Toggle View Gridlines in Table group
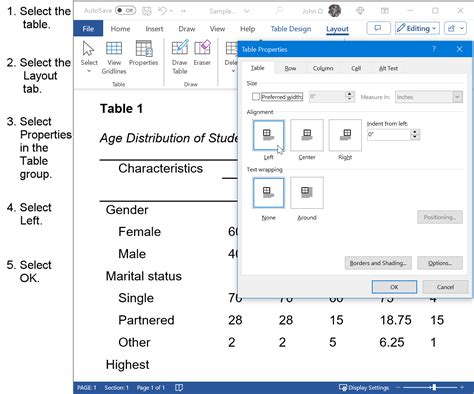Screen dimensions: 474x394 114,49
